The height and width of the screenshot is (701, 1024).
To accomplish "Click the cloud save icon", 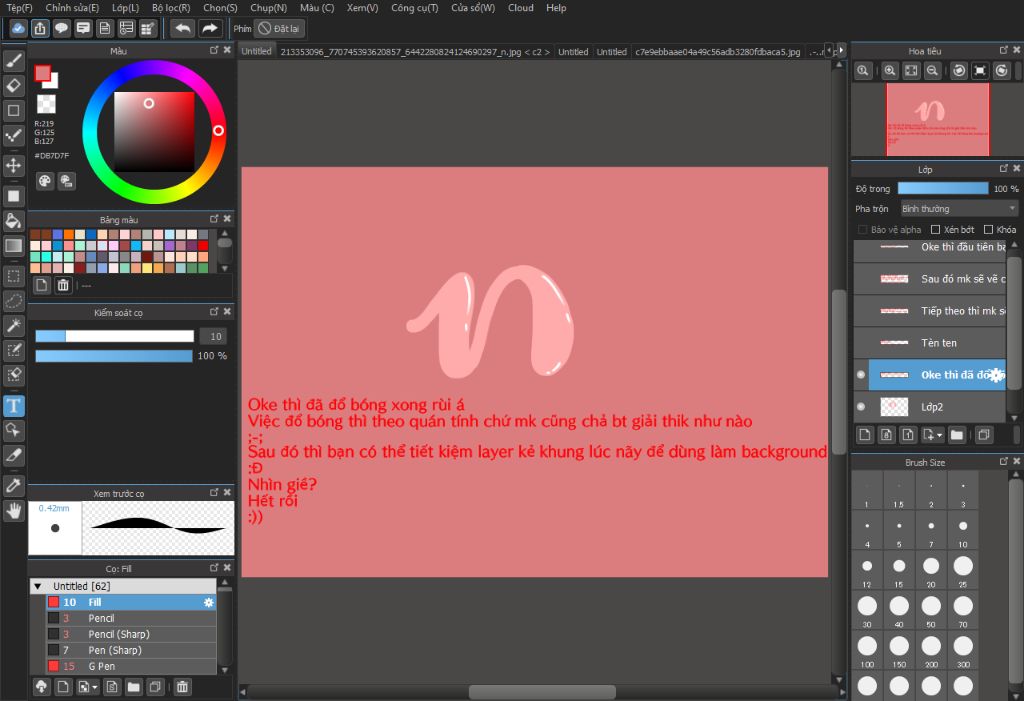I will 18,28.
